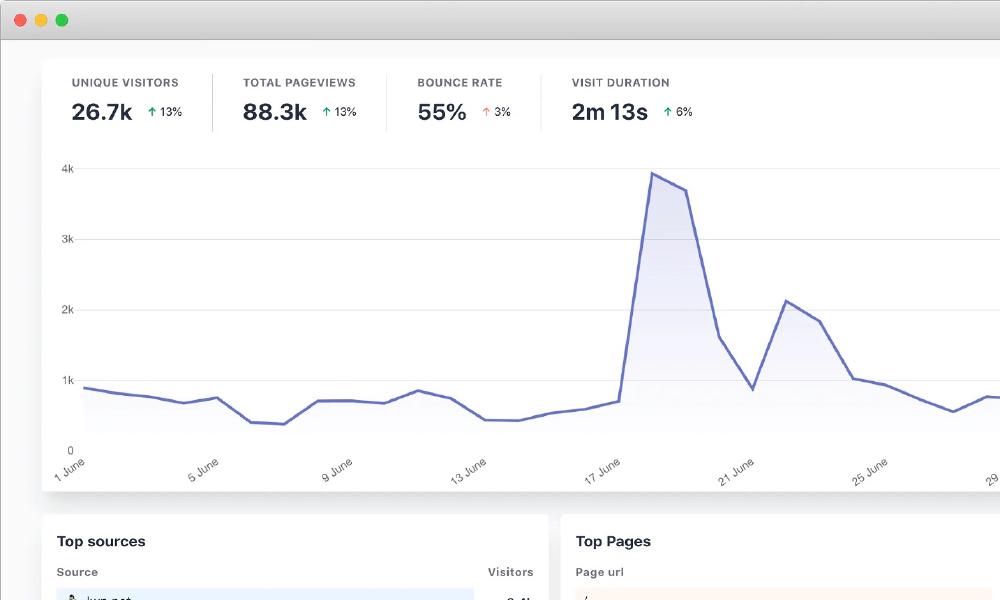1000x600 pixels.
Task: Click the 13 June x-axis label
Action: pyautogui.click(x=469, y=471)
